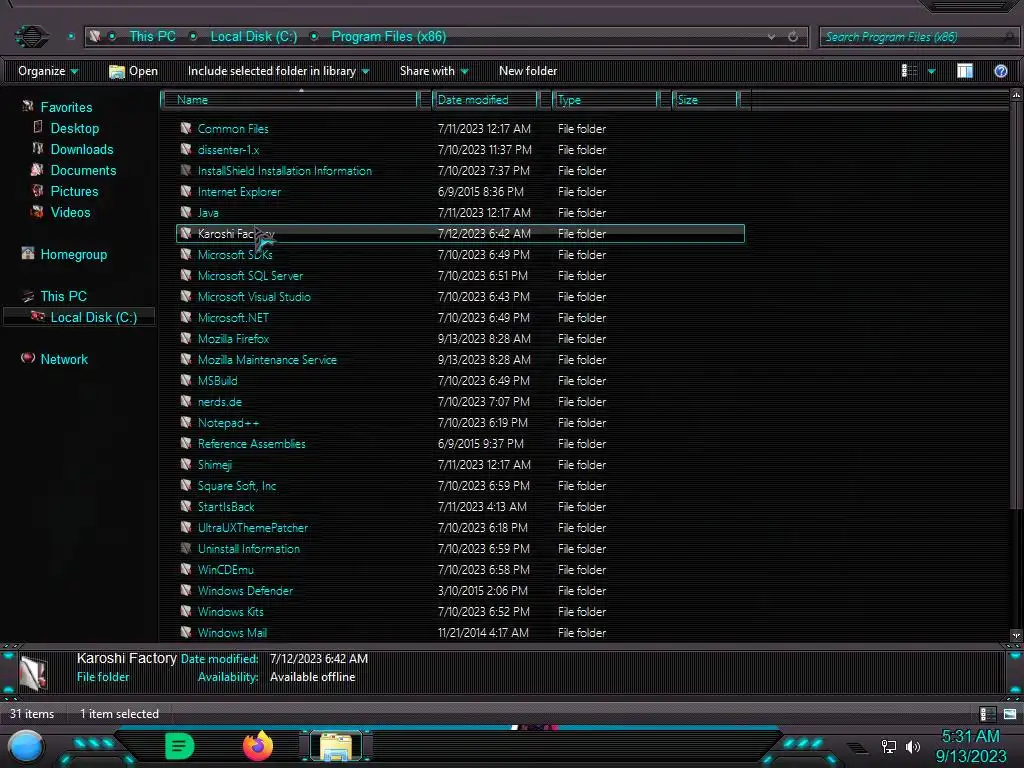1024x768 pixels.
Task: Click the Notepad++ folder icon
Action: pyautogui.click(x=186, y=423)
